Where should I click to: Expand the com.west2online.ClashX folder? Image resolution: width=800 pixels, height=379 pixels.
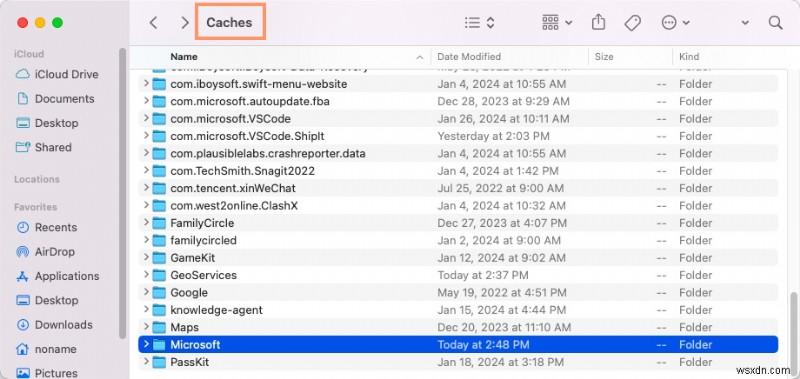click(x=146, y=205)
